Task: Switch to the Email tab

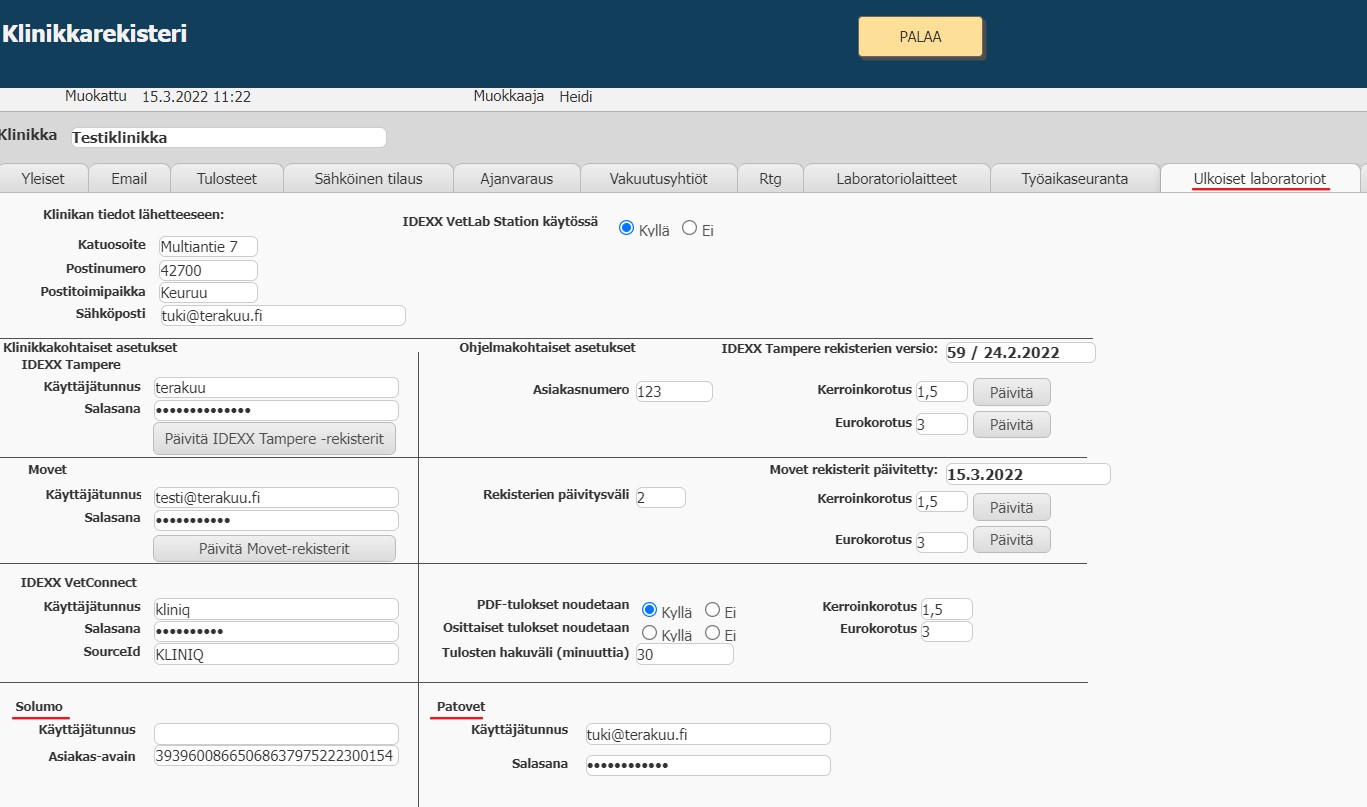Action: 129,178
